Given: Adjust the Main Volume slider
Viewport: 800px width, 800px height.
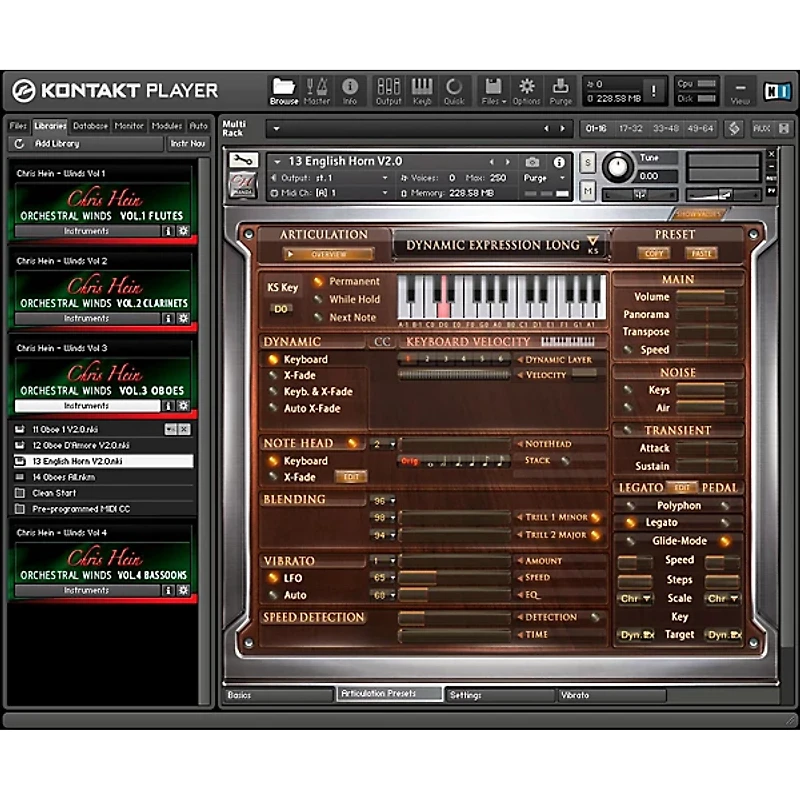Looking at the screenshot, I should coord(707,297).
